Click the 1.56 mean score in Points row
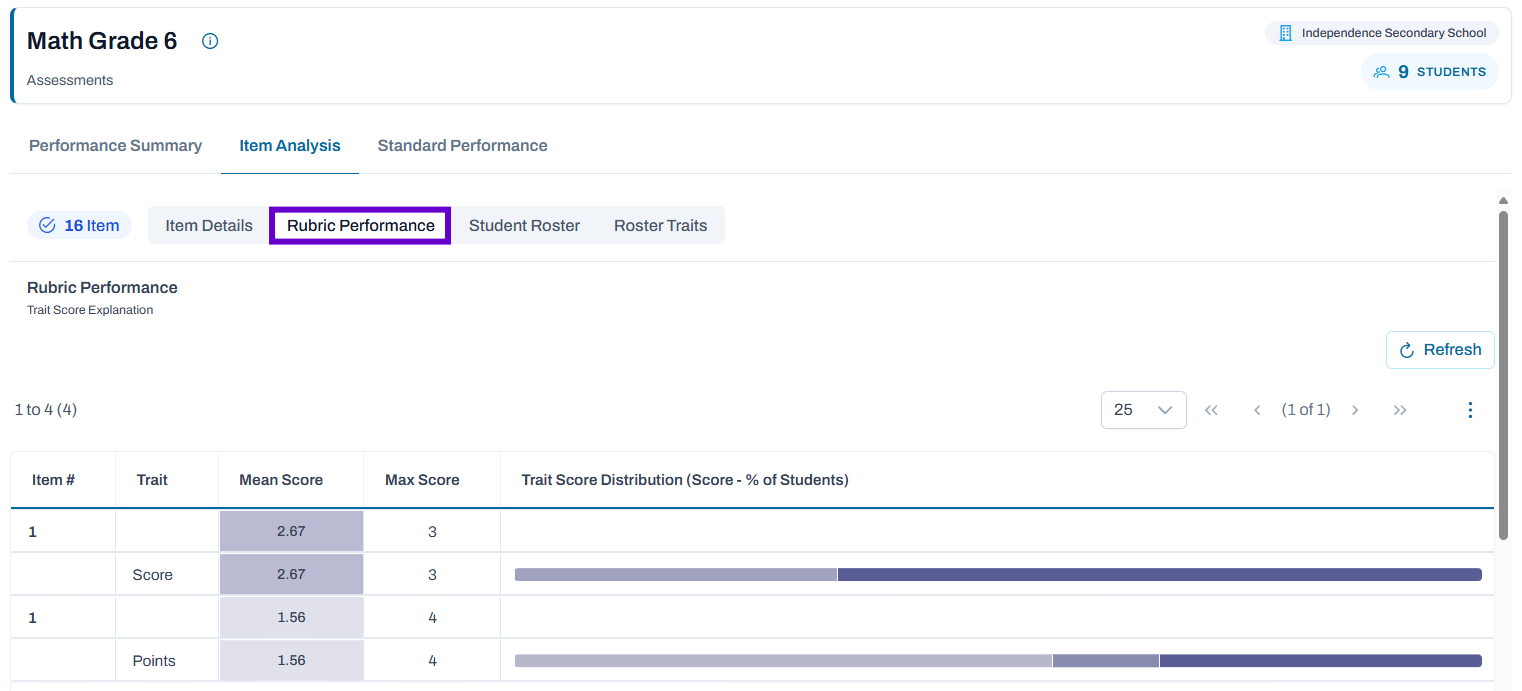Screen dimensions: 1522x691 [x=291, y=660]
